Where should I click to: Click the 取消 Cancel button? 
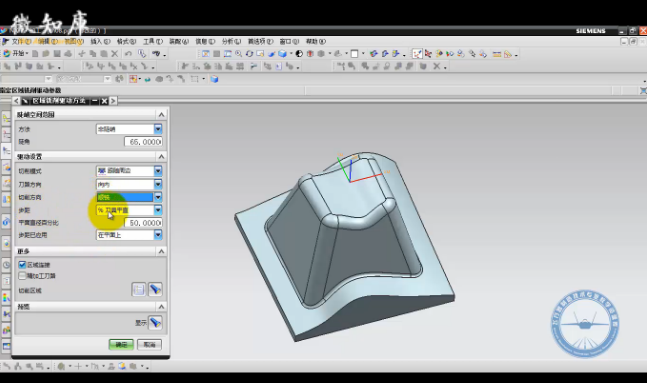coord(149,344)
